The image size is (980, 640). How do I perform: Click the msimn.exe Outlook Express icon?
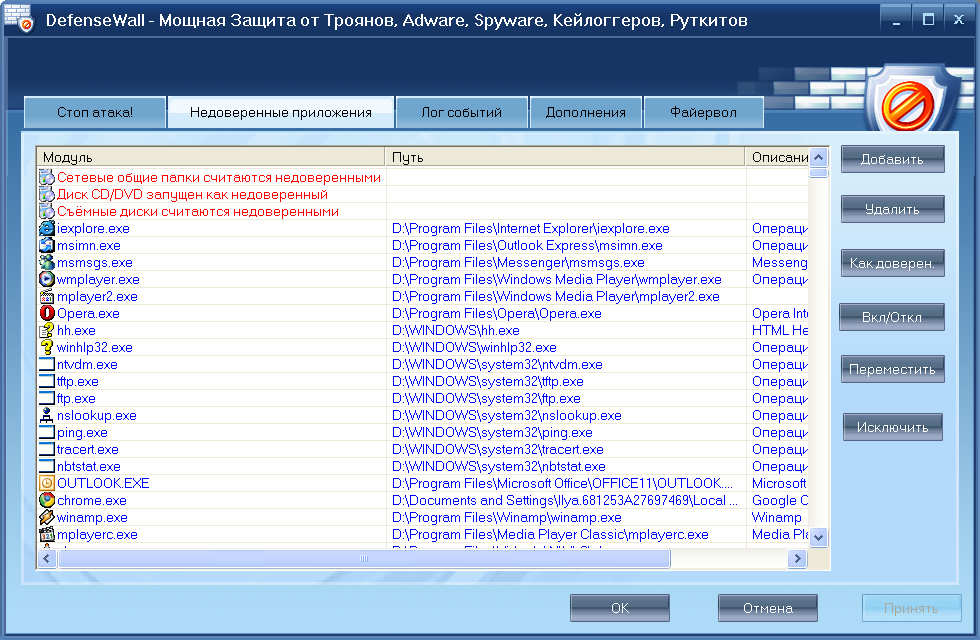(x=47, y=246)
